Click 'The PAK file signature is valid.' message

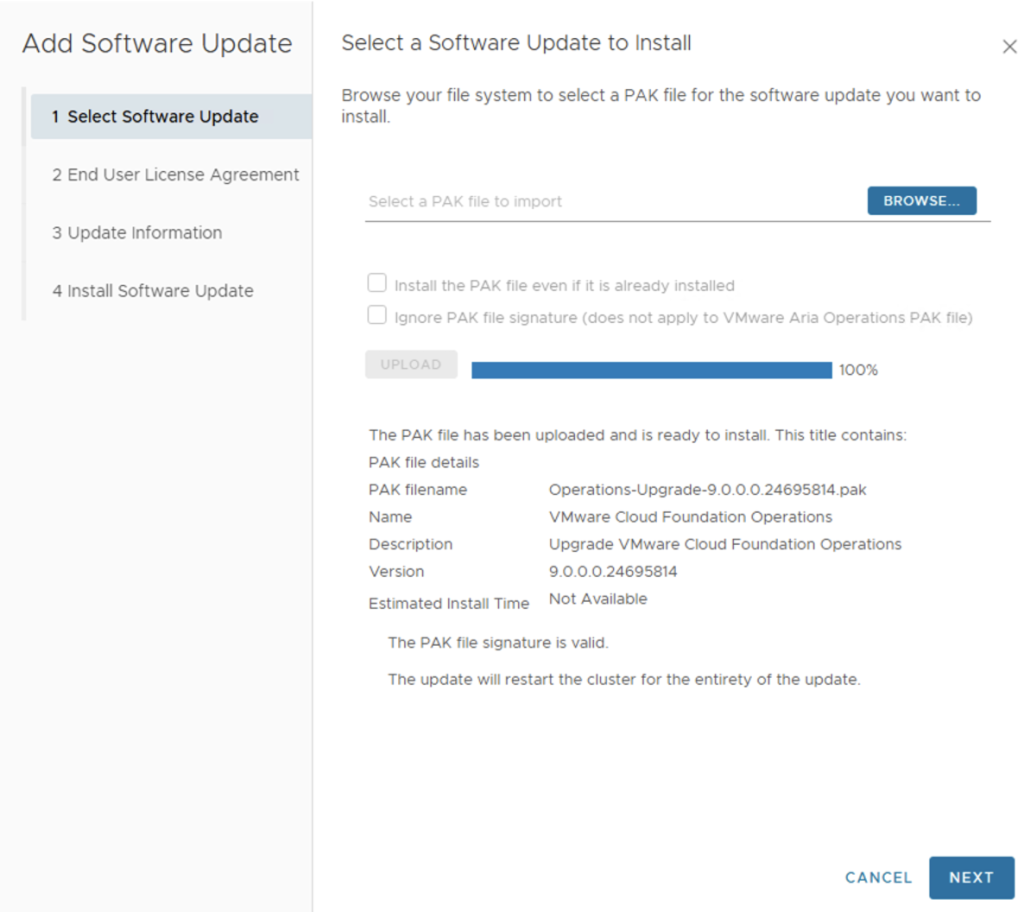click(498, 643)
